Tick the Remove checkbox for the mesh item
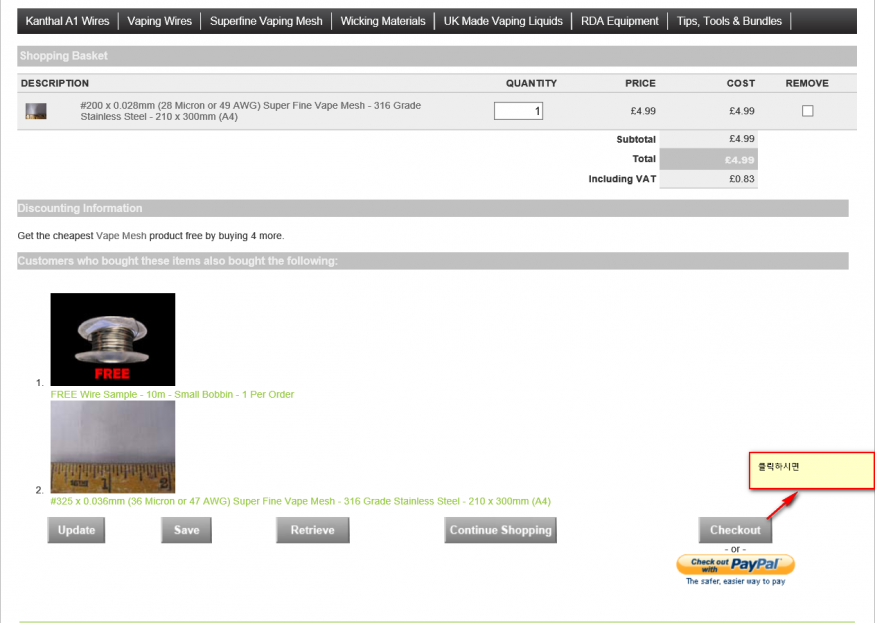 808,111
